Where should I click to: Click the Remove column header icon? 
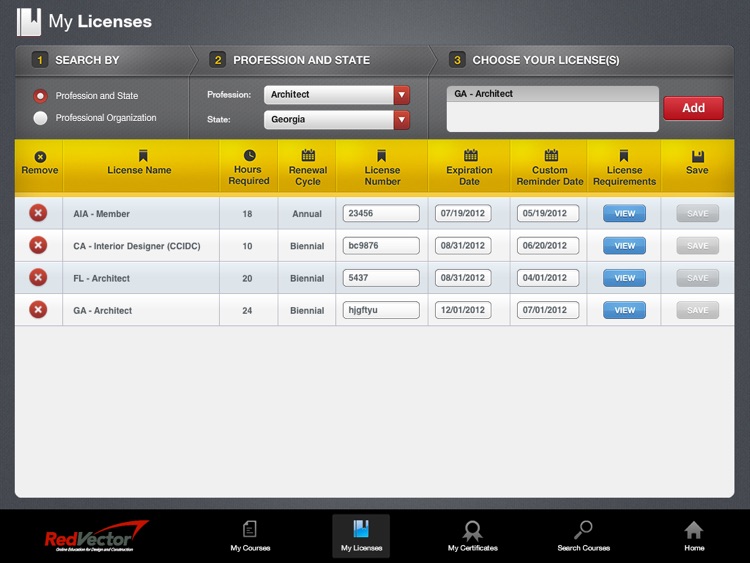(x=40, y=156)
